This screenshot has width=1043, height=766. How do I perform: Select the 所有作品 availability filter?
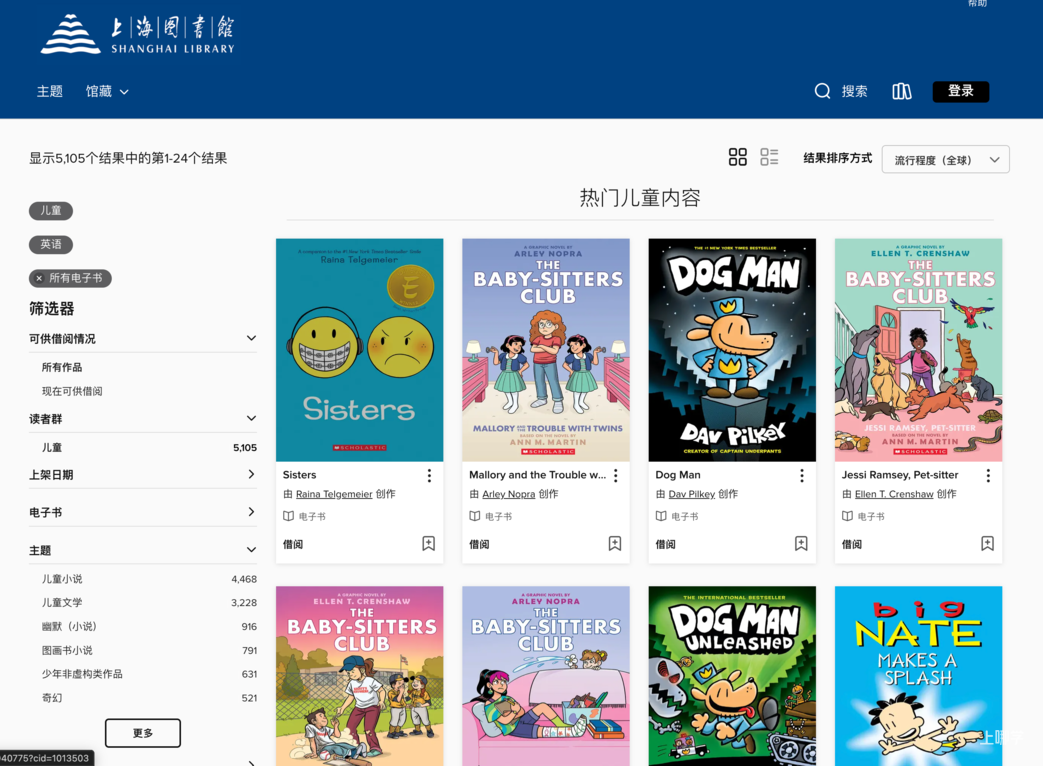[62, 367]
